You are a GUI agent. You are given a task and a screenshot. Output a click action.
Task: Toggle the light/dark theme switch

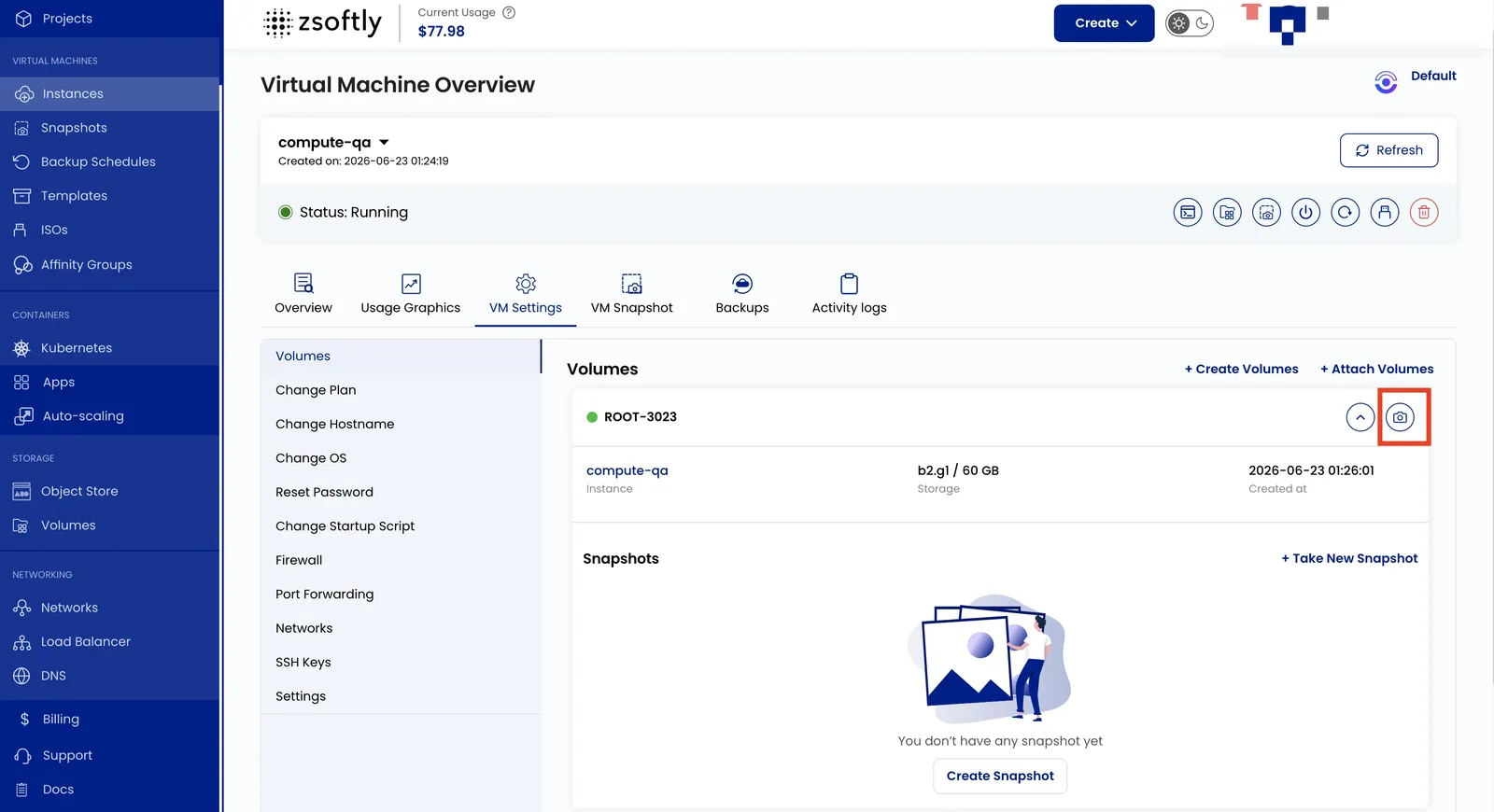(x=1190, y=23)
